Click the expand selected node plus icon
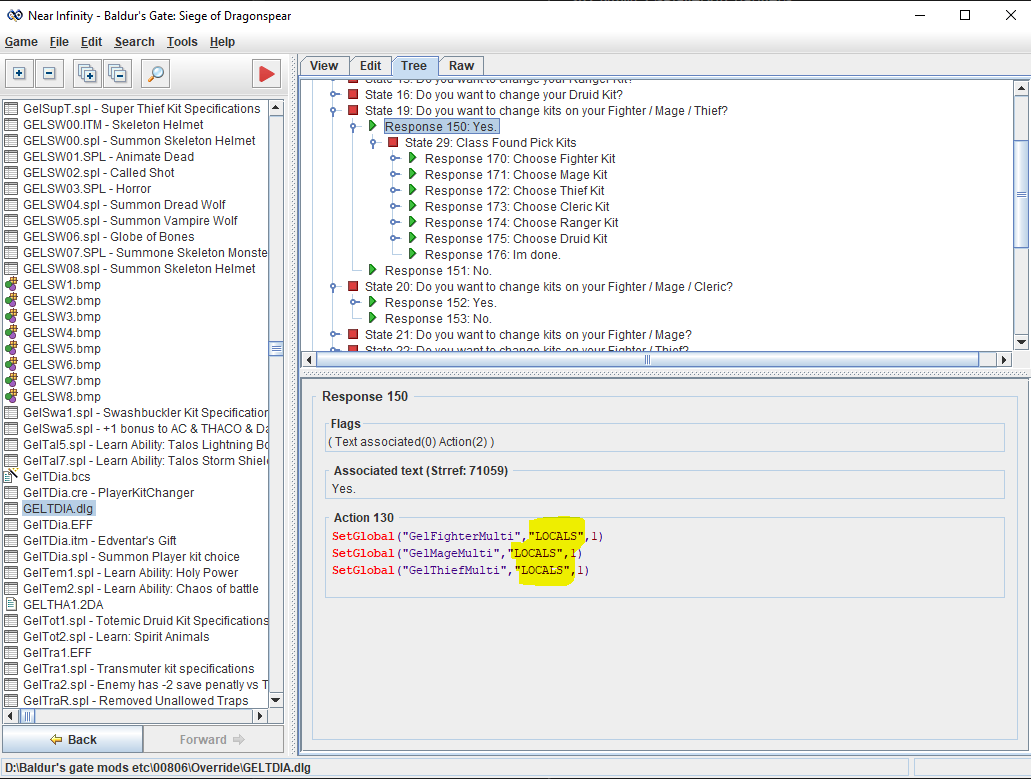Screen dimensions: 1031x779 click(x=19, y=73)
